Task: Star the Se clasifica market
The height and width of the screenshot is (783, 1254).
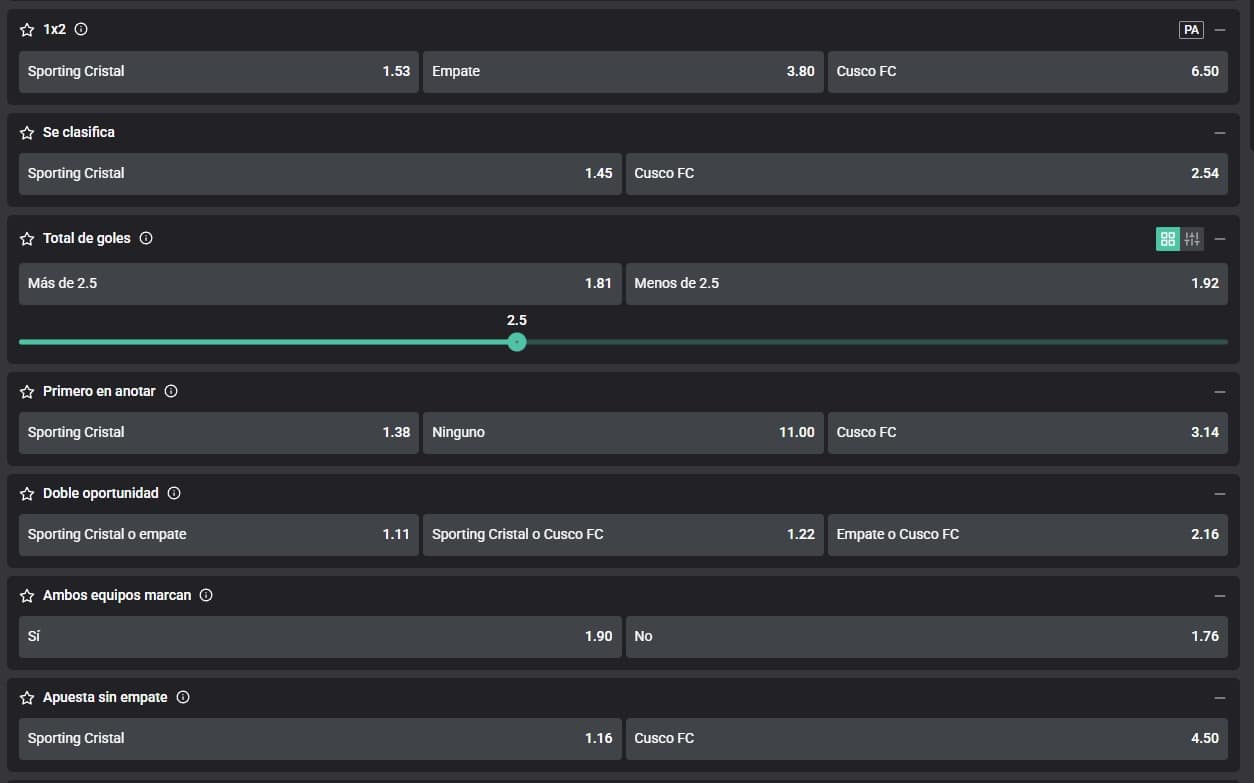Action: pyautogui.click(x=27, y=132)
